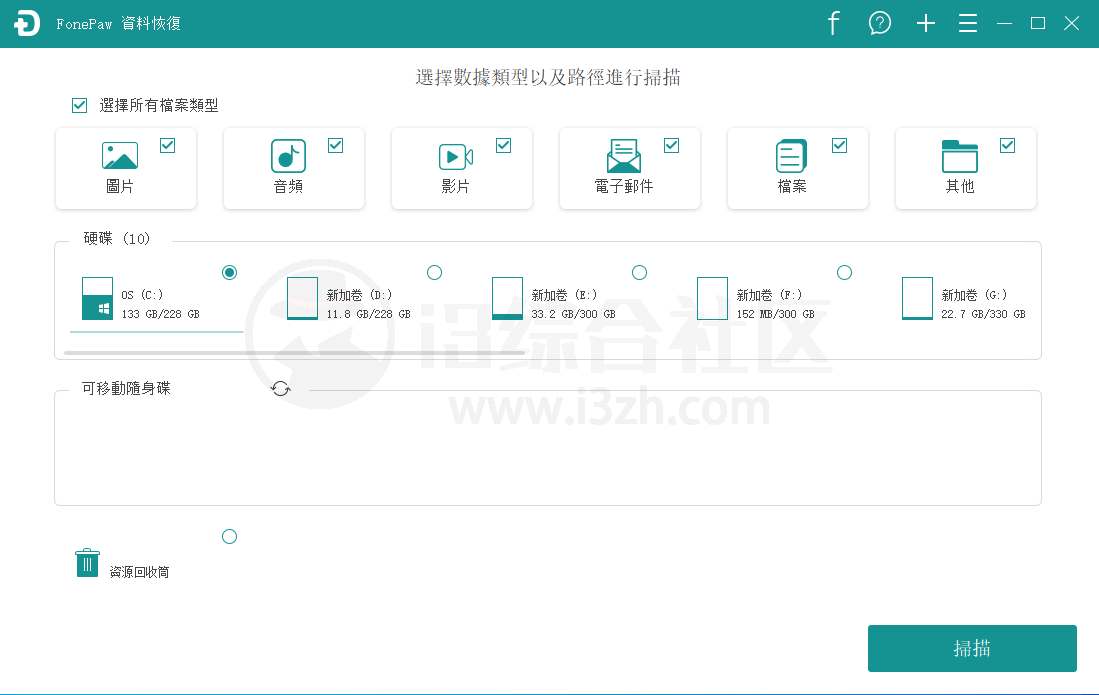1099x695 pixels.
Task: Click the 音頻 audio note icon
Action: coord(287,156)
